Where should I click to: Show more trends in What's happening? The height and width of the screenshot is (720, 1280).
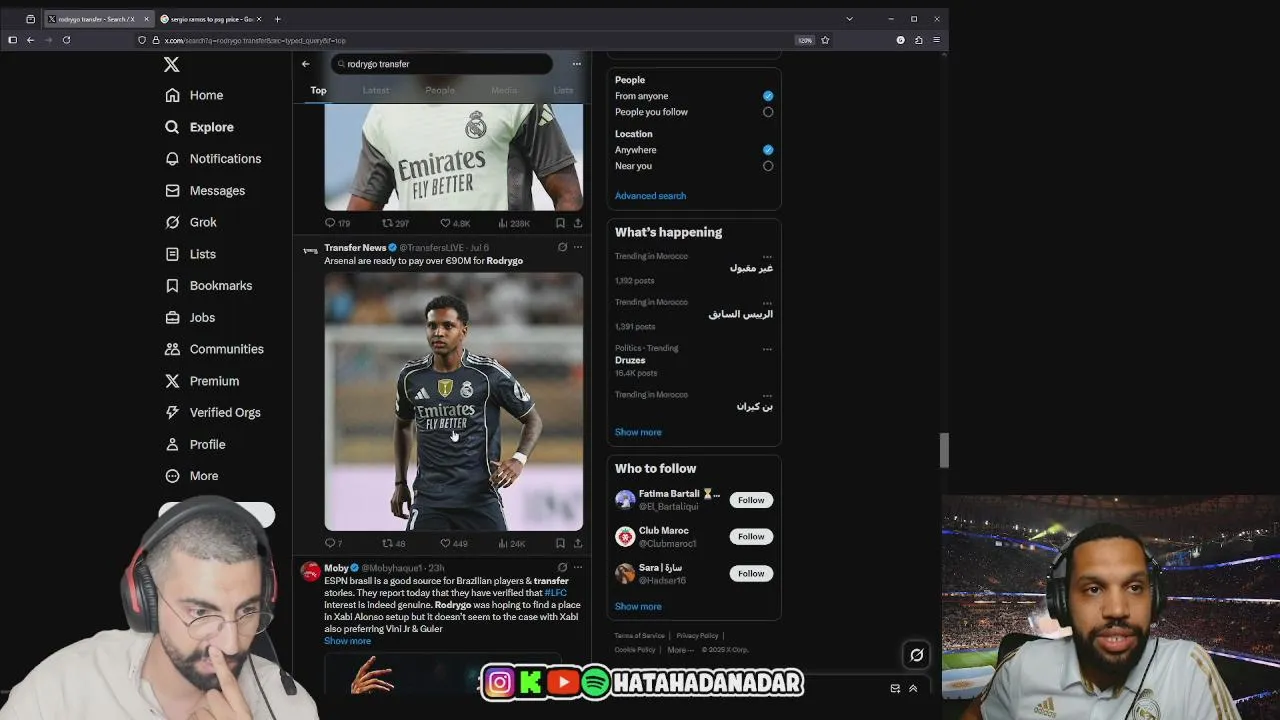[638, 432]
